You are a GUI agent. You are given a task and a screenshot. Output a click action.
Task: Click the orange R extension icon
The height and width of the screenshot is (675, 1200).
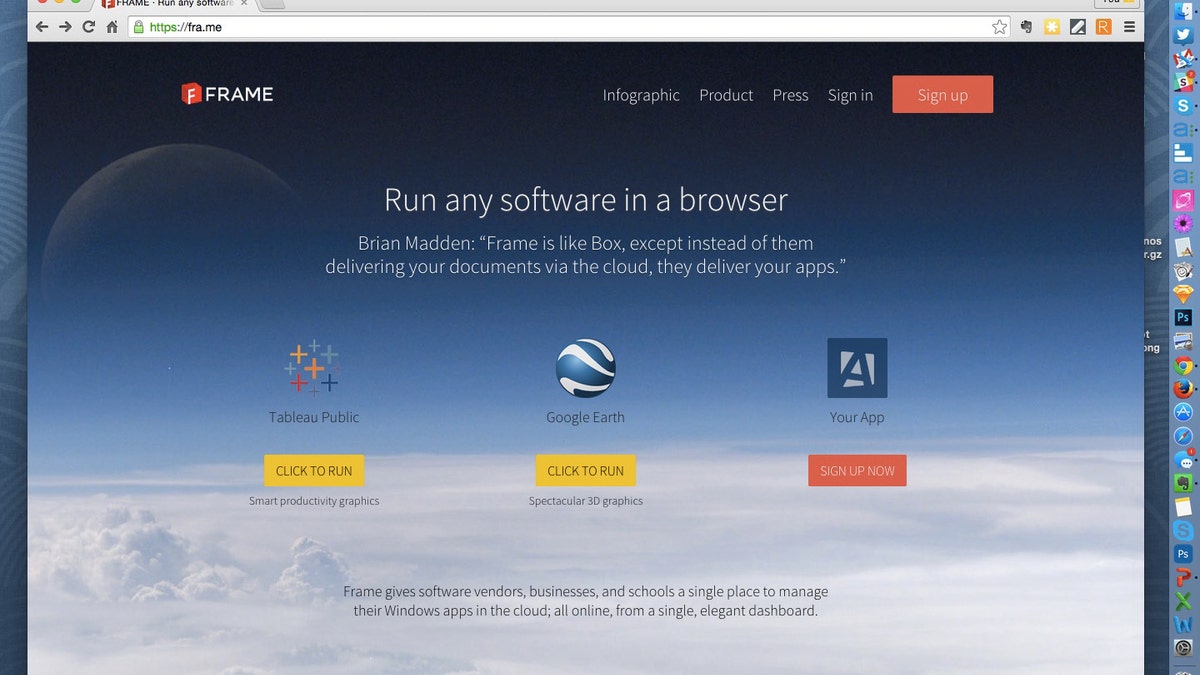pyautogui.click(x=1104, y=27)
